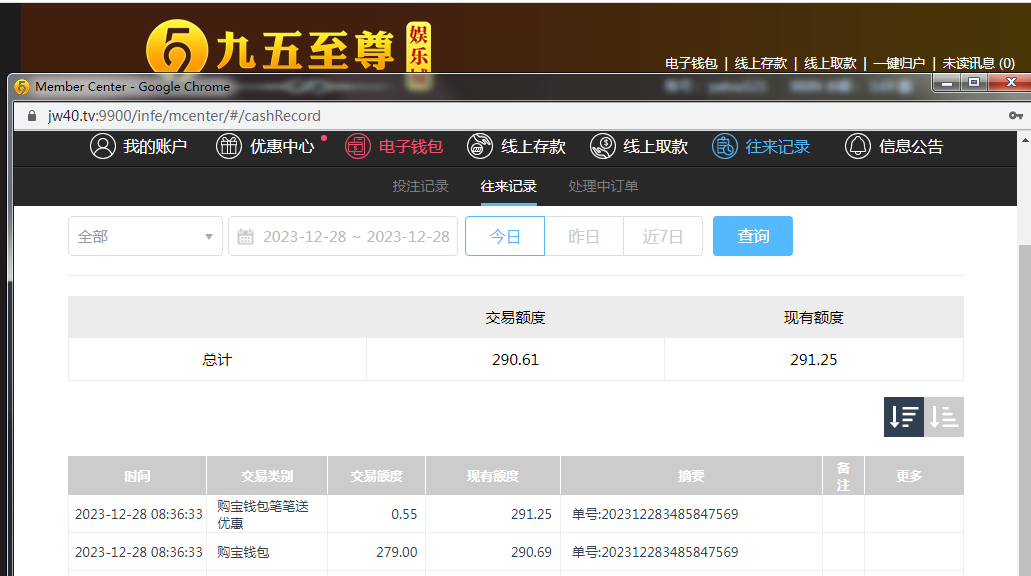The width and height of the screenshot is (1031, 576).
Task: Sort records in ascending order
Action: (944, 417)
